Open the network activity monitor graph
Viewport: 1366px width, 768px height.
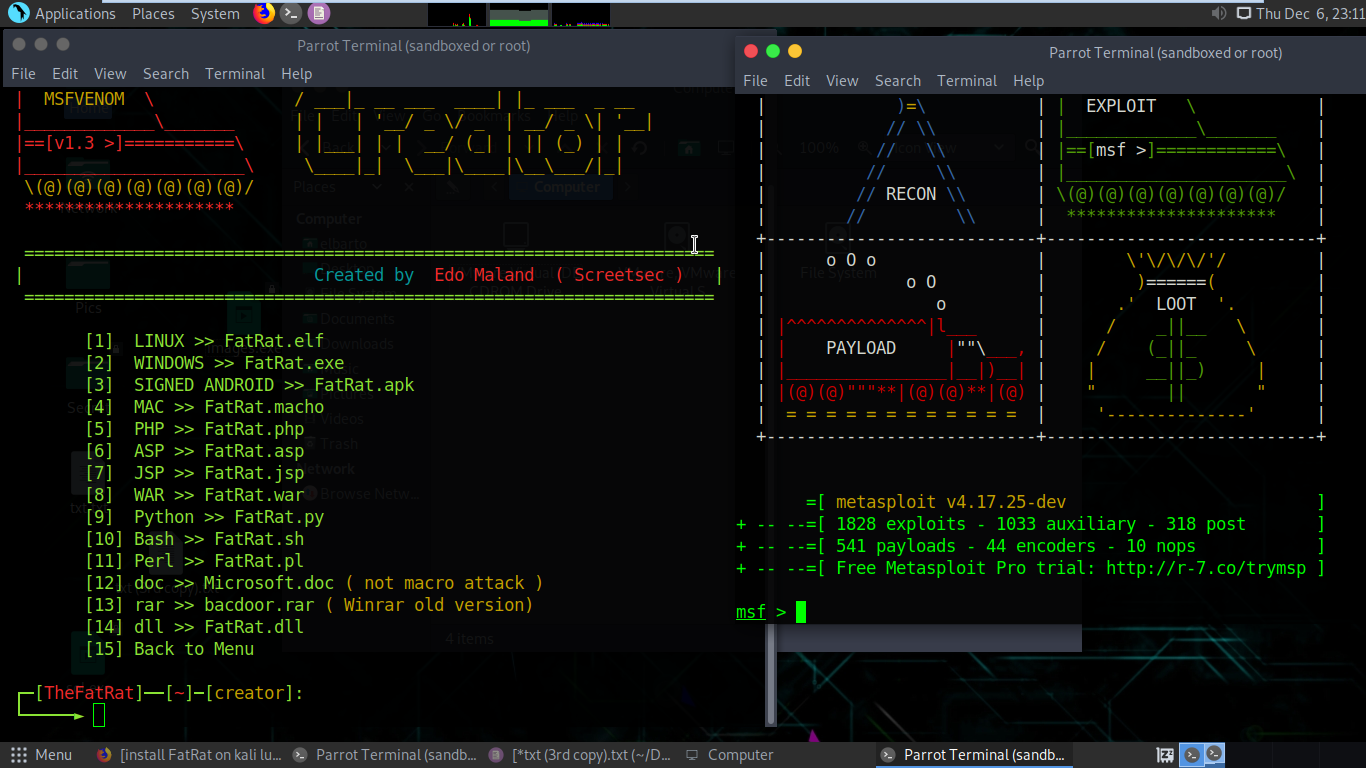[x=581, y=15]
